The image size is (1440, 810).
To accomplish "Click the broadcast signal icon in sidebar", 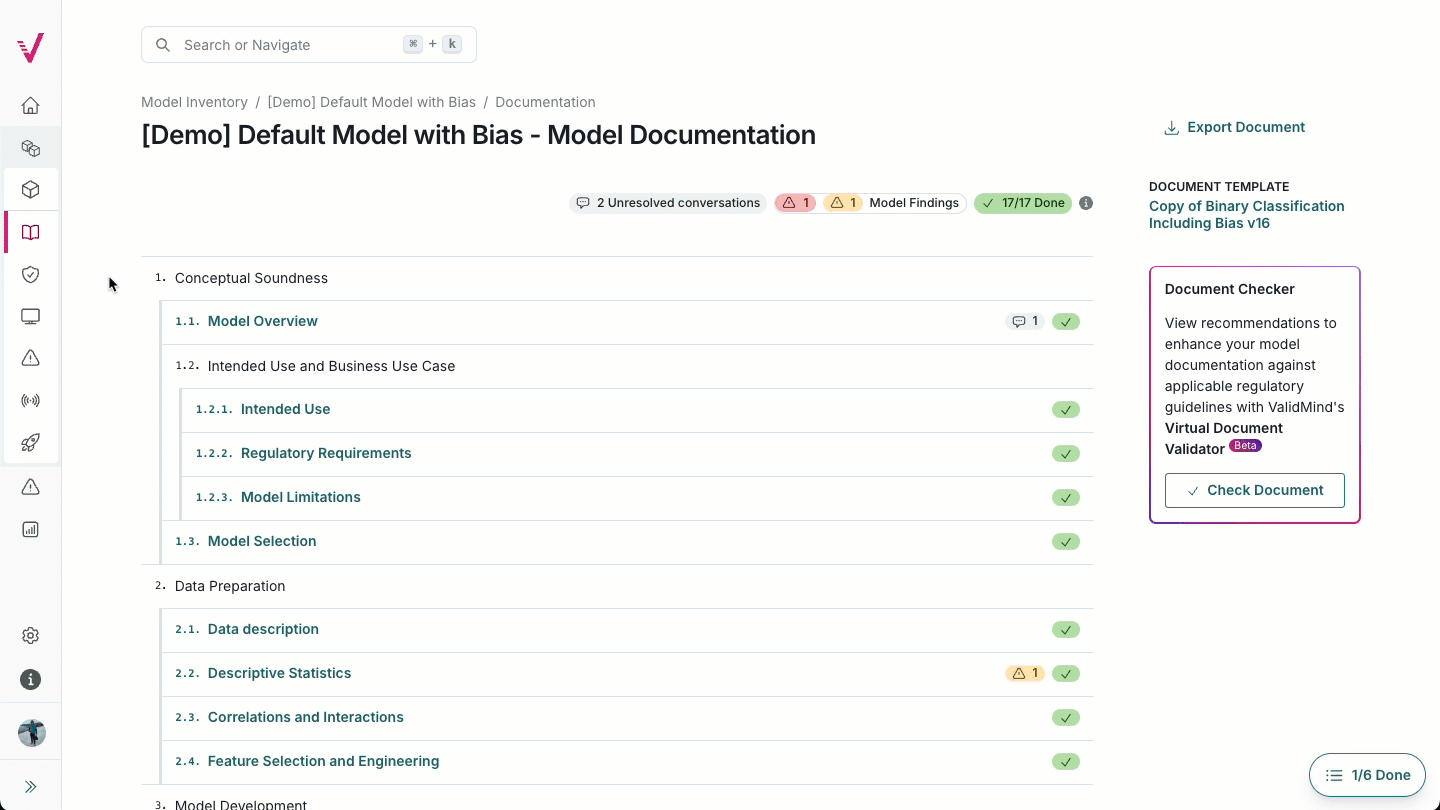I will pyautogui.click(x=30, y=400).
